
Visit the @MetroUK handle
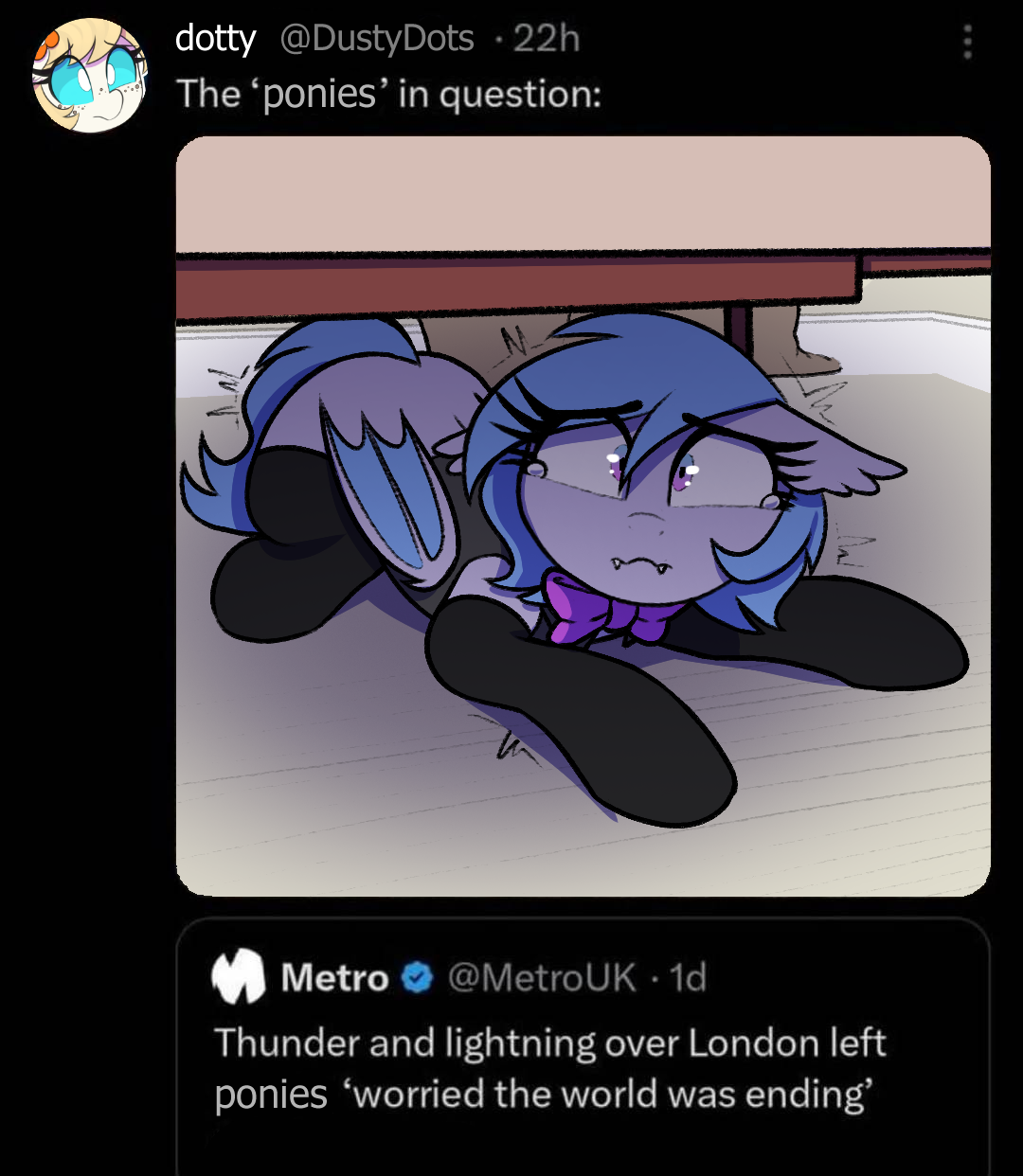click(542, 977)
